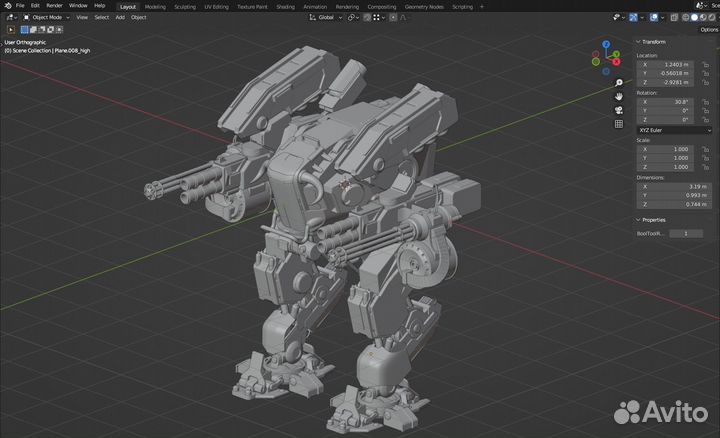This screenshot has height=438, width=720.
Task: Toggle proportional editing button
Action: (x=393, y=17)
